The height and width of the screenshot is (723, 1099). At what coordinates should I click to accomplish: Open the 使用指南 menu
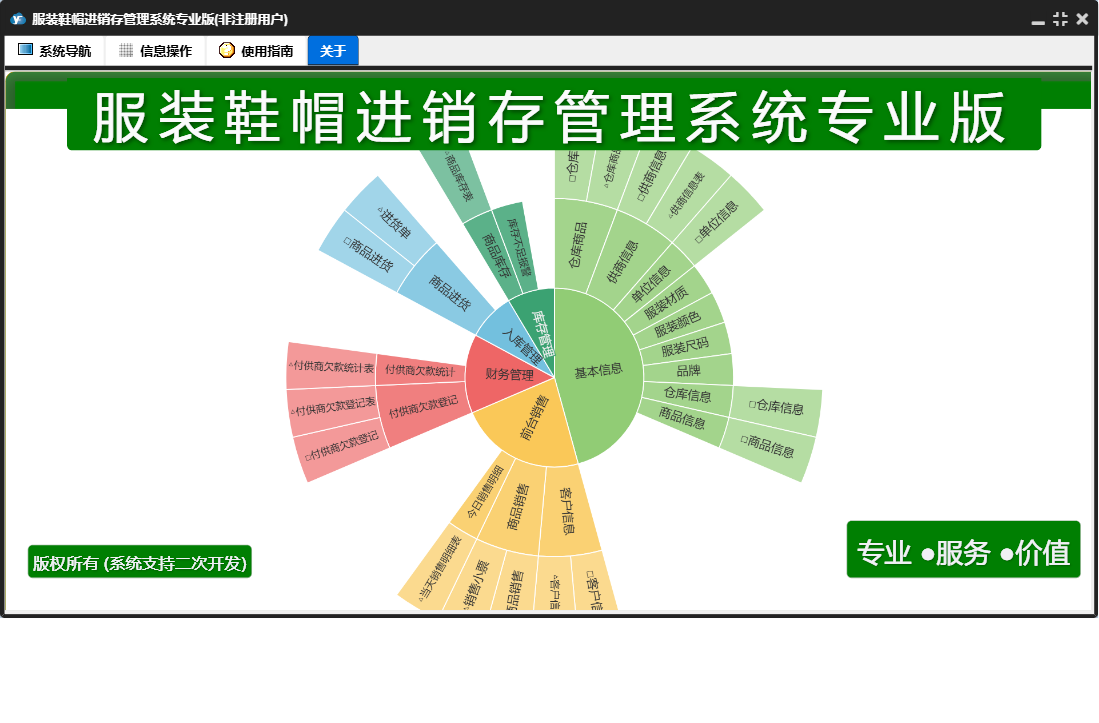tap(256, 50)
